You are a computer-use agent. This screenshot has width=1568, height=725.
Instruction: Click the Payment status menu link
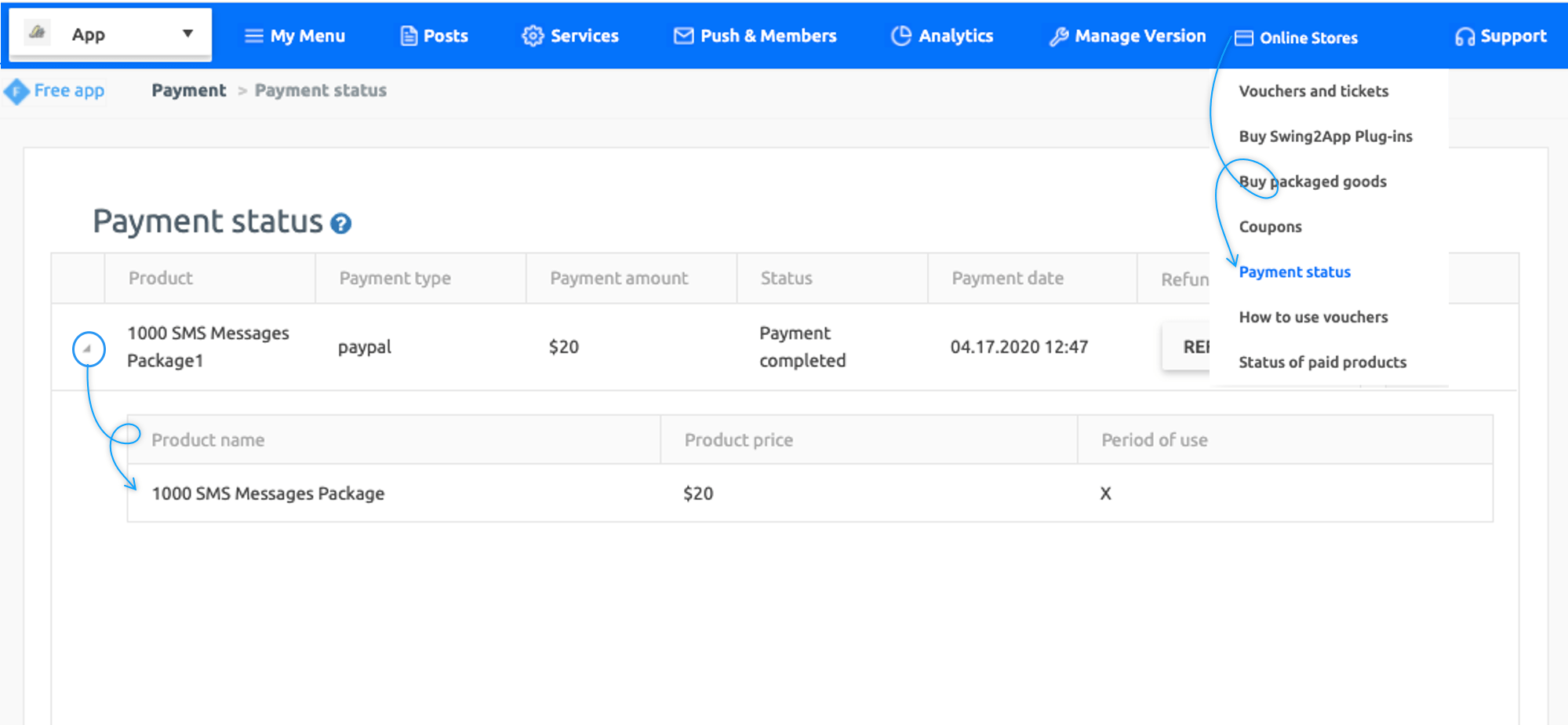point(1294,272)
